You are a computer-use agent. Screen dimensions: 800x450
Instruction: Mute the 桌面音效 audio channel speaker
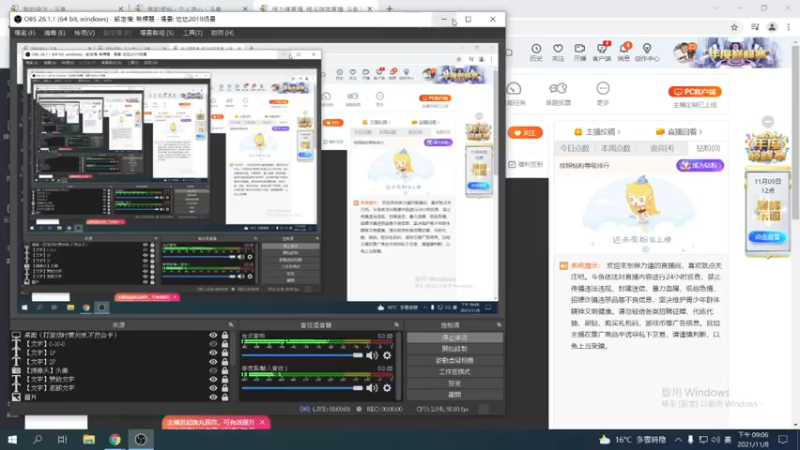tap(372, 355)
